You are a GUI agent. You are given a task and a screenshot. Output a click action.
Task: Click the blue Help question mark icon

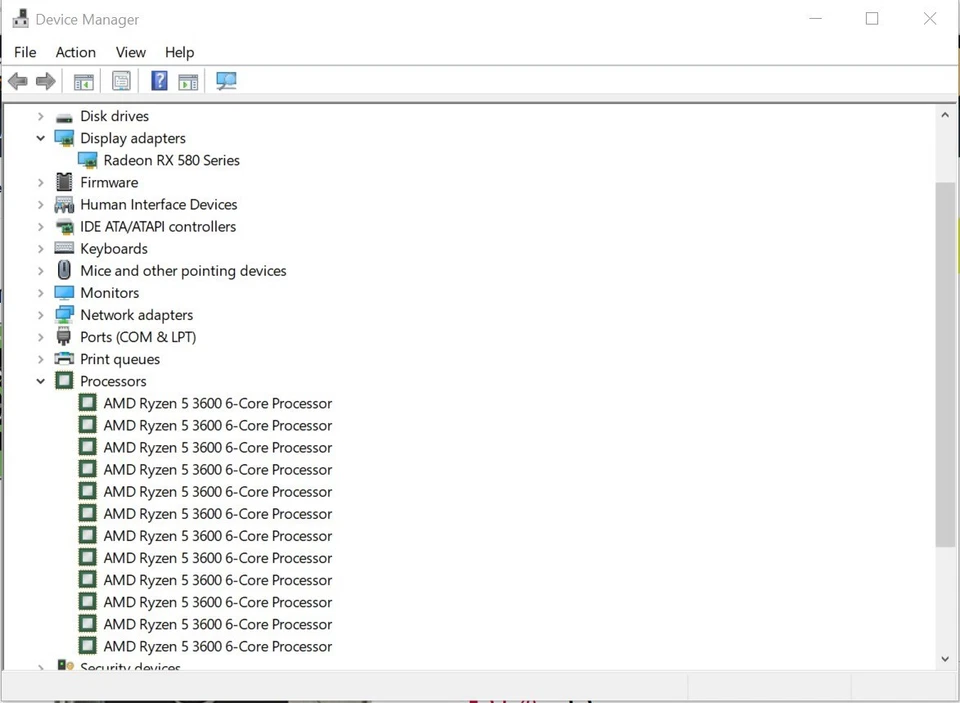[159, 81]
